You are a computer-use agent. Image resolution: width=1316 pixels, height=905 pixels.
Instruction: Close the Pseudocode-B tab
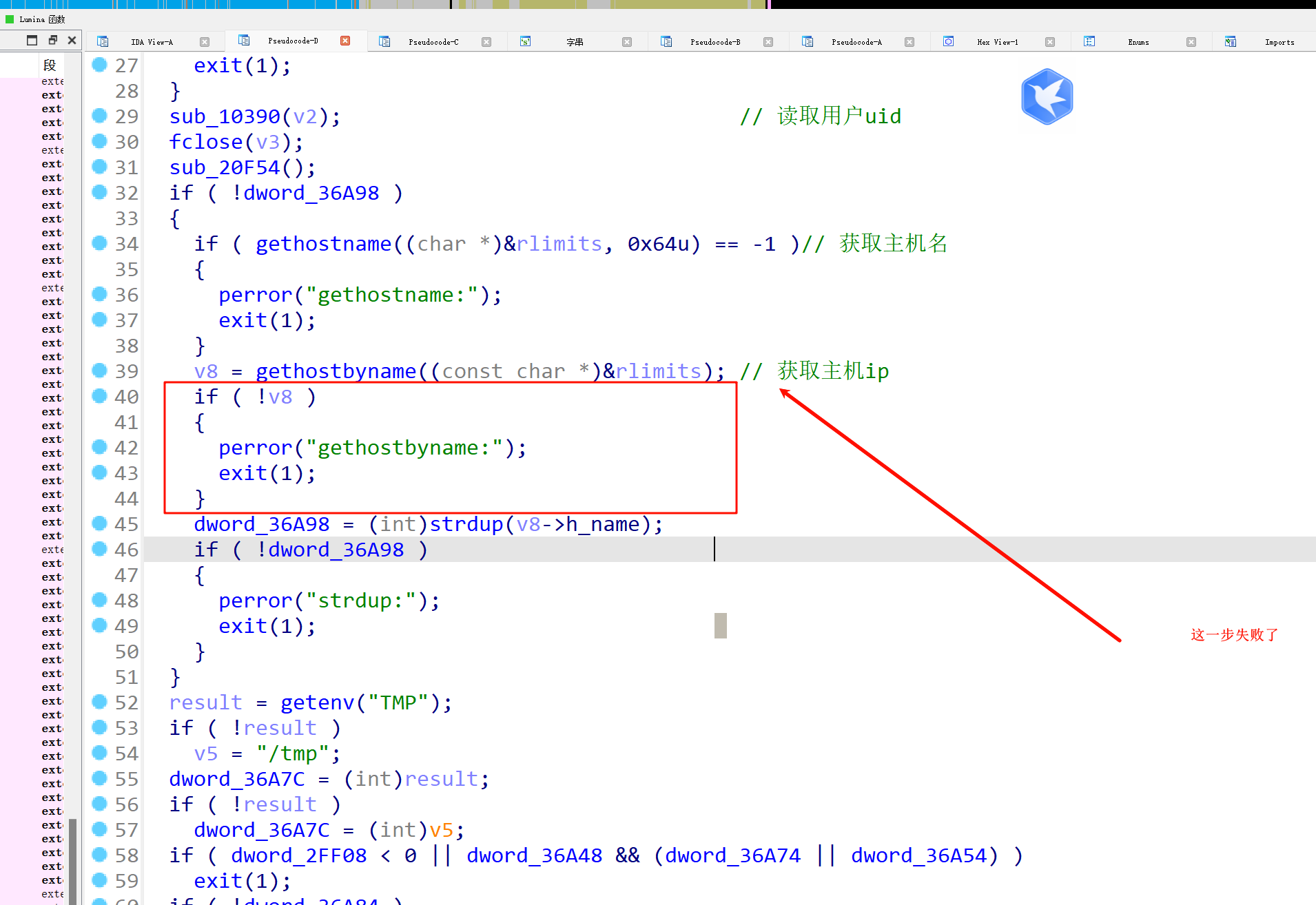[x=768, y=42]
